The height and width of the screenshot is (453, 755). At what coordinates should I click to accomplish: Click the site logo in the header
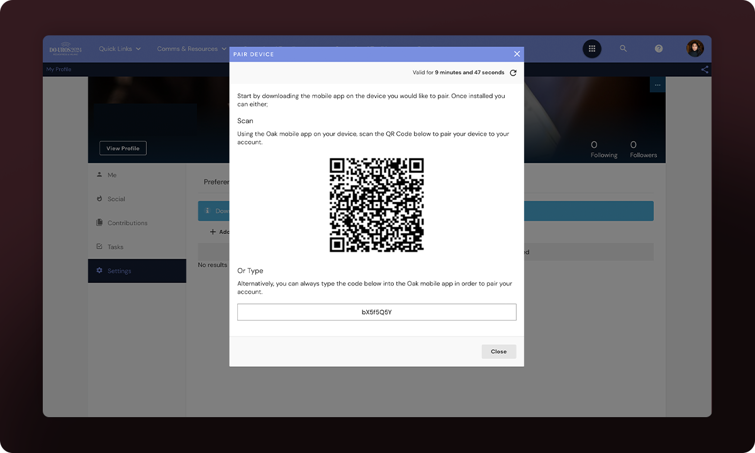(x=64, y=48)
